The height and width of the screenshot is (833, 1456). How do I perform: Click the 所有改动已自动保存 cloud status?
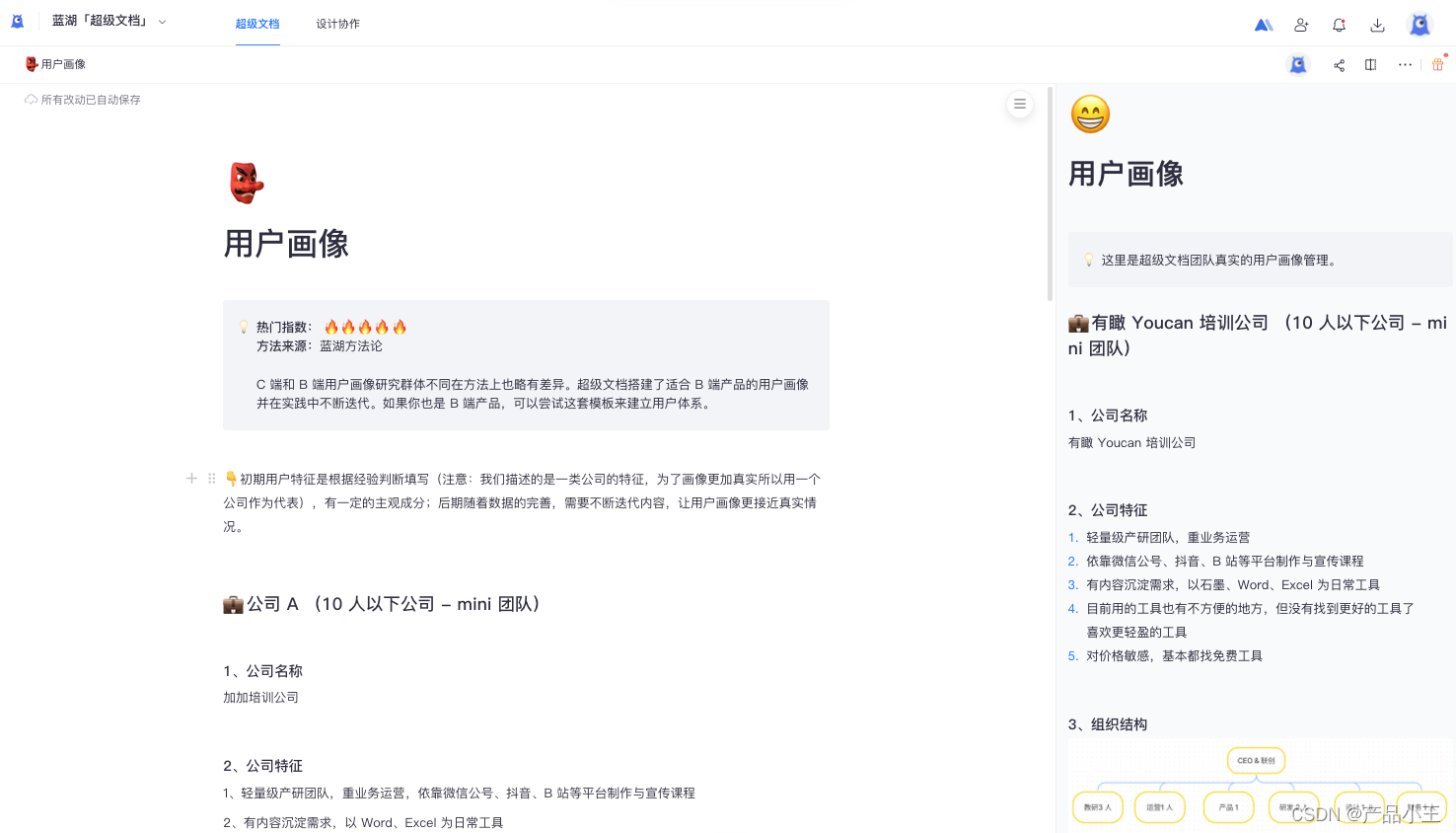coord(83,100)
